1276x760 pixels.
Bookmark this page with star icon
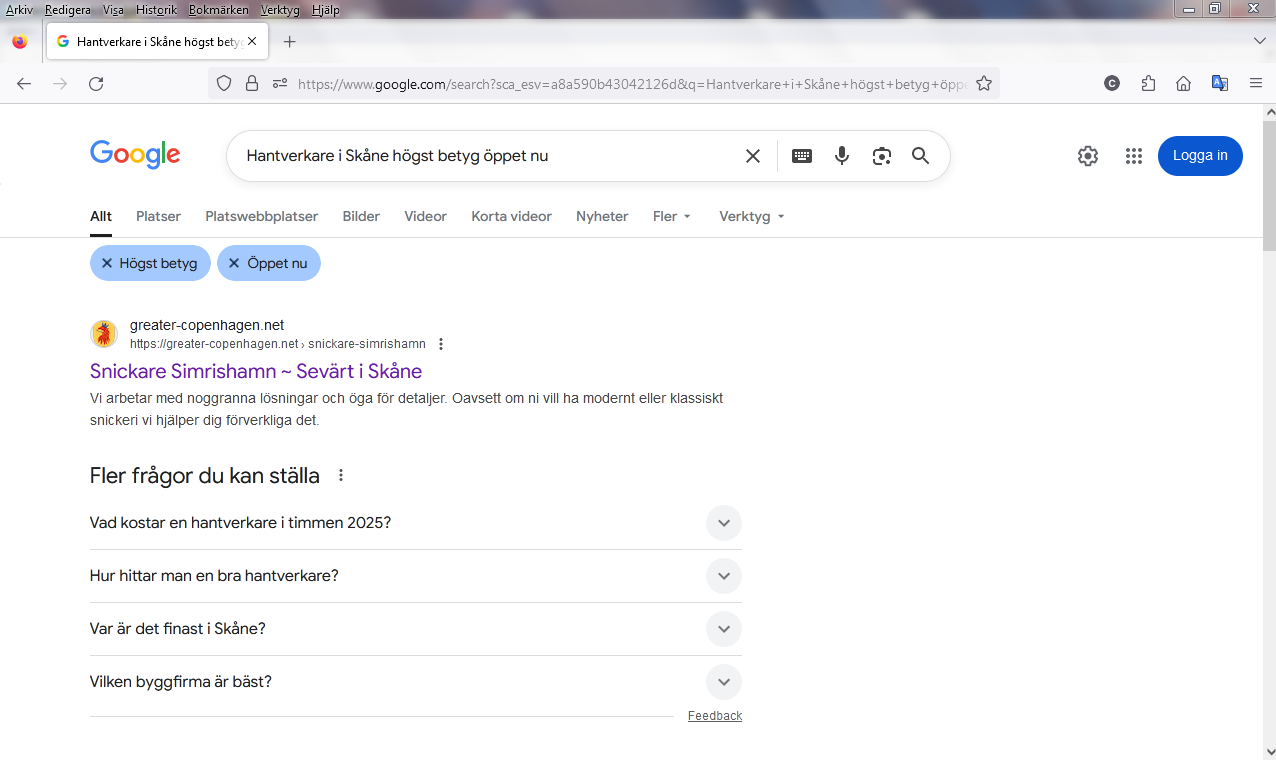[984, 84]
